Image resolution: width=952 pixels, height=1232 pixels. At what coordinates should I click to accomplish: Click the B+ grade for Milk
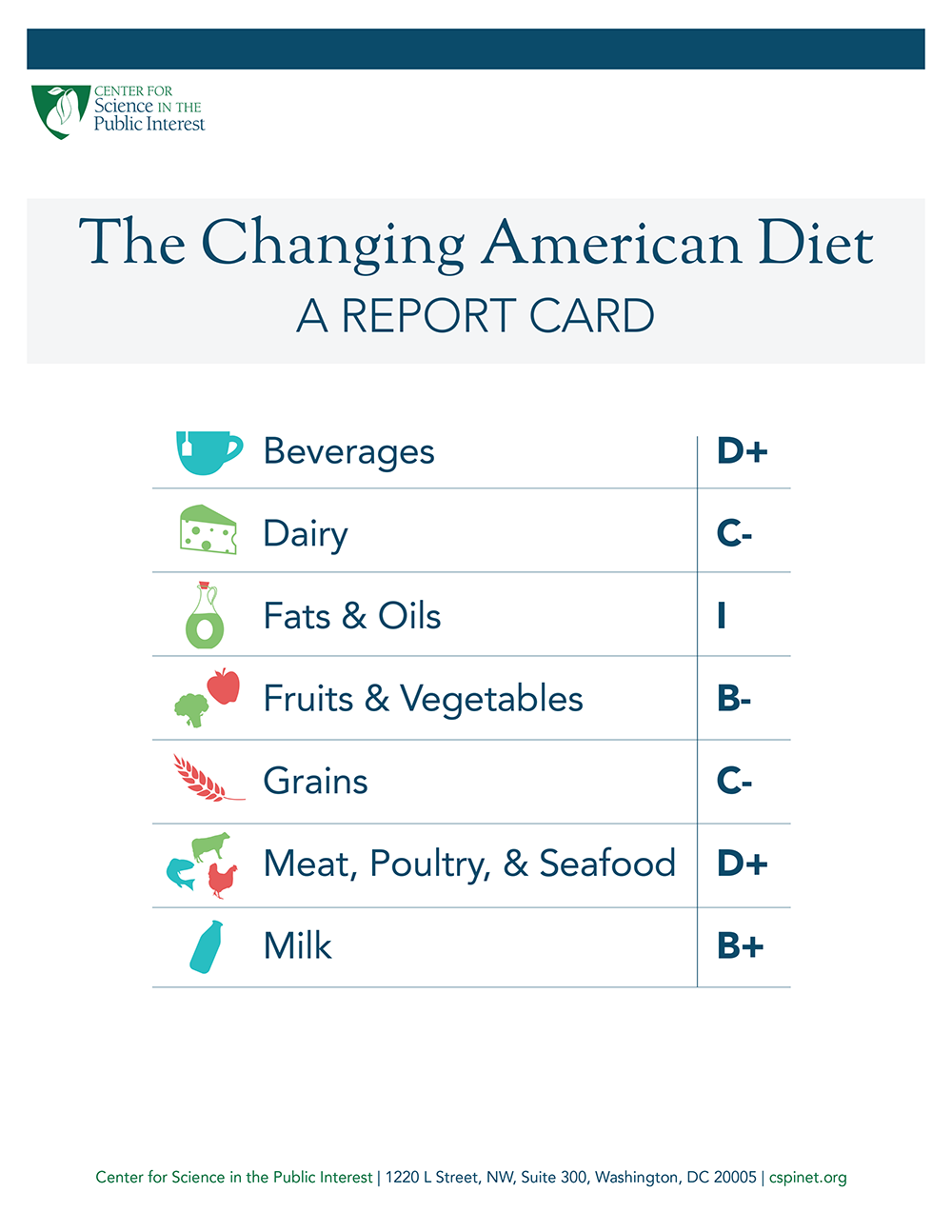tap(741, 946)
